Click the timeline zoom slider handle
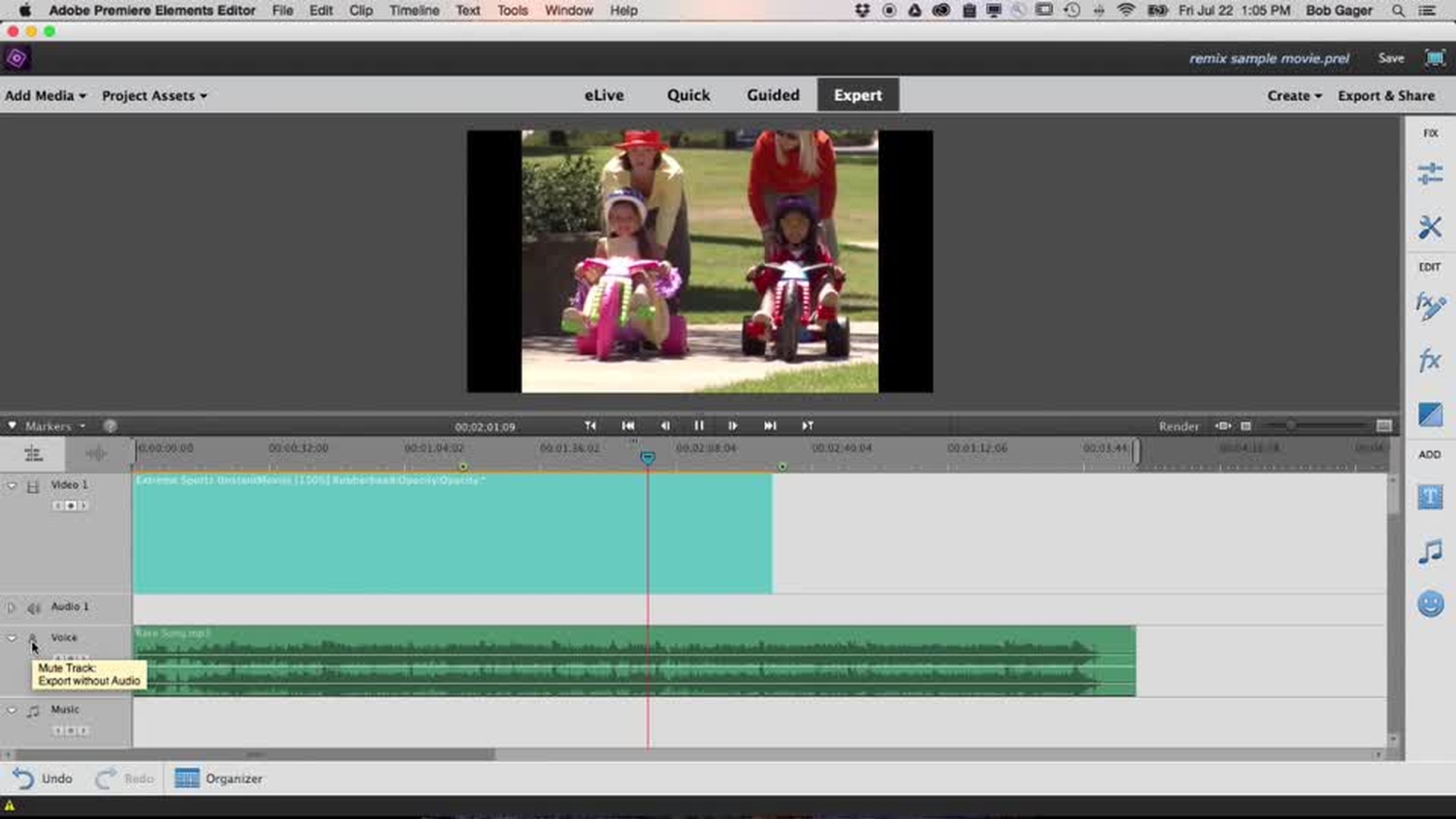Viewport: 1456px width, 819px height. click(1290, 426)
